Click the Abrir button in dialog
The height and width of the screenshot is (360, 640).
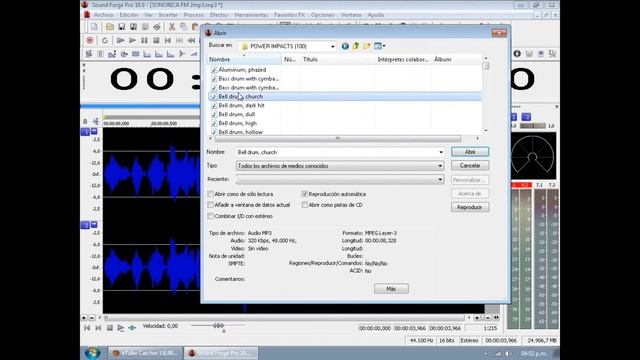tap(470, 152)
